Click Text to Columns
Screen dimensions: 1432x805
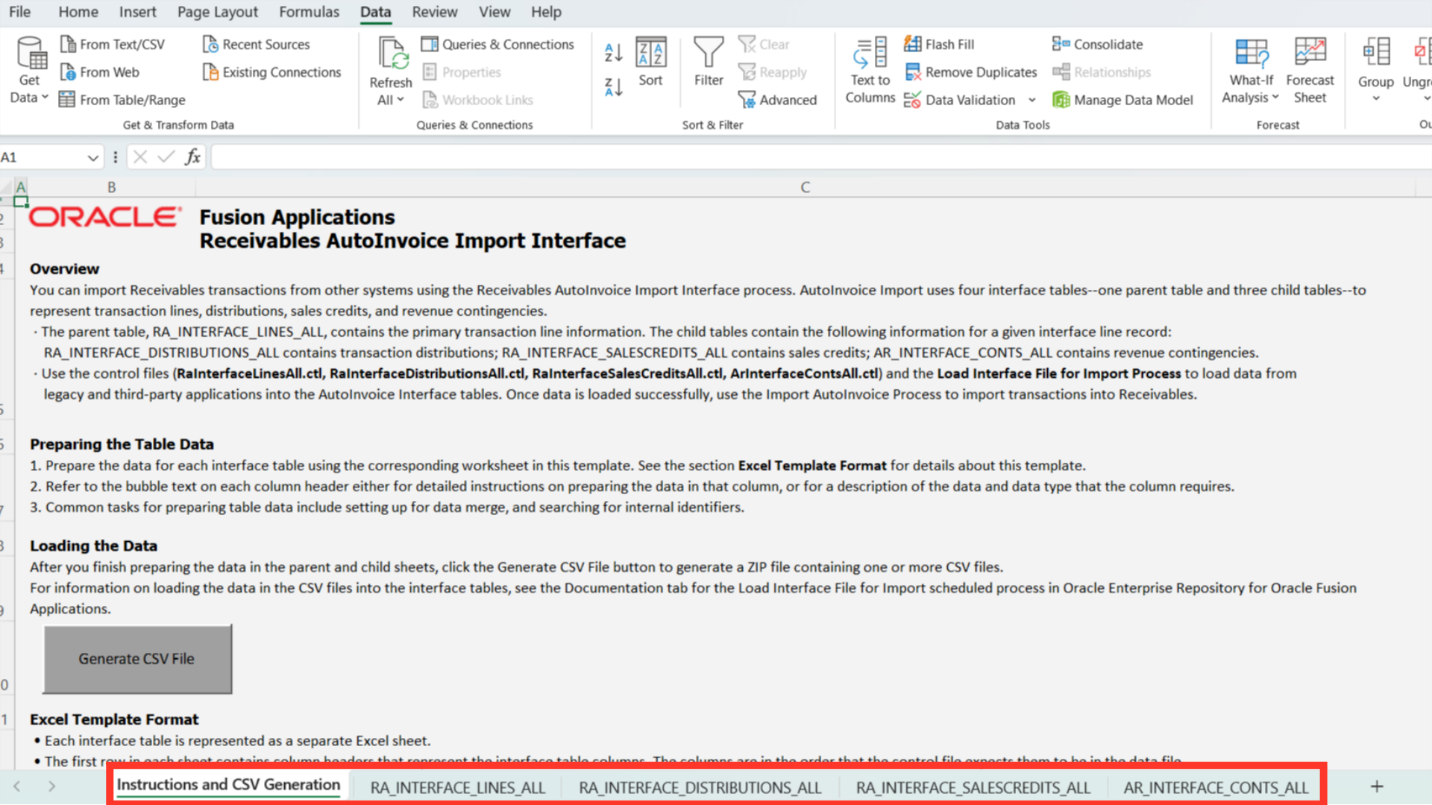[870, 70]
